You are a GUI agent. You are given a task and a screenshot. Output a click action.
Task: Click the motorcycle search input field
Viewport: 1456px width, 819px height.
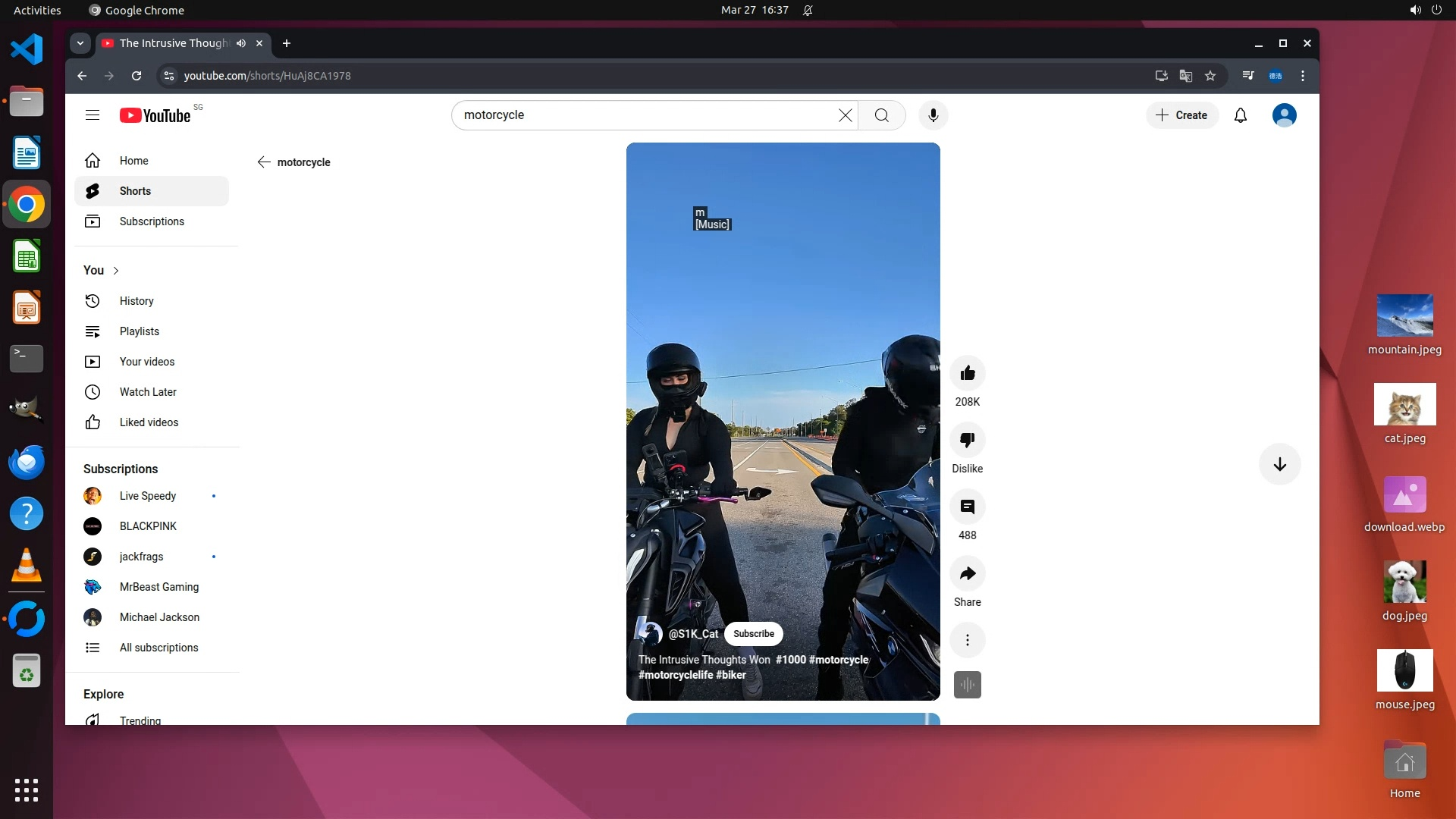645,115
